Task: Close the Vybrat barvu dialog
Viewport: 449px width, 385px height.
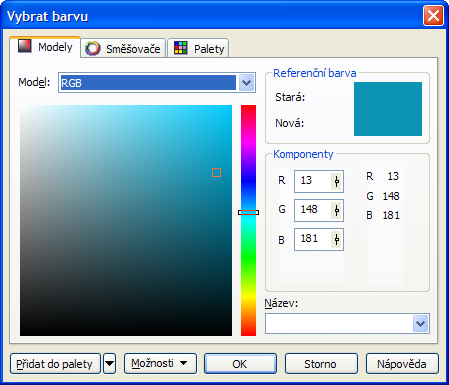Action: tap(433, 16)
